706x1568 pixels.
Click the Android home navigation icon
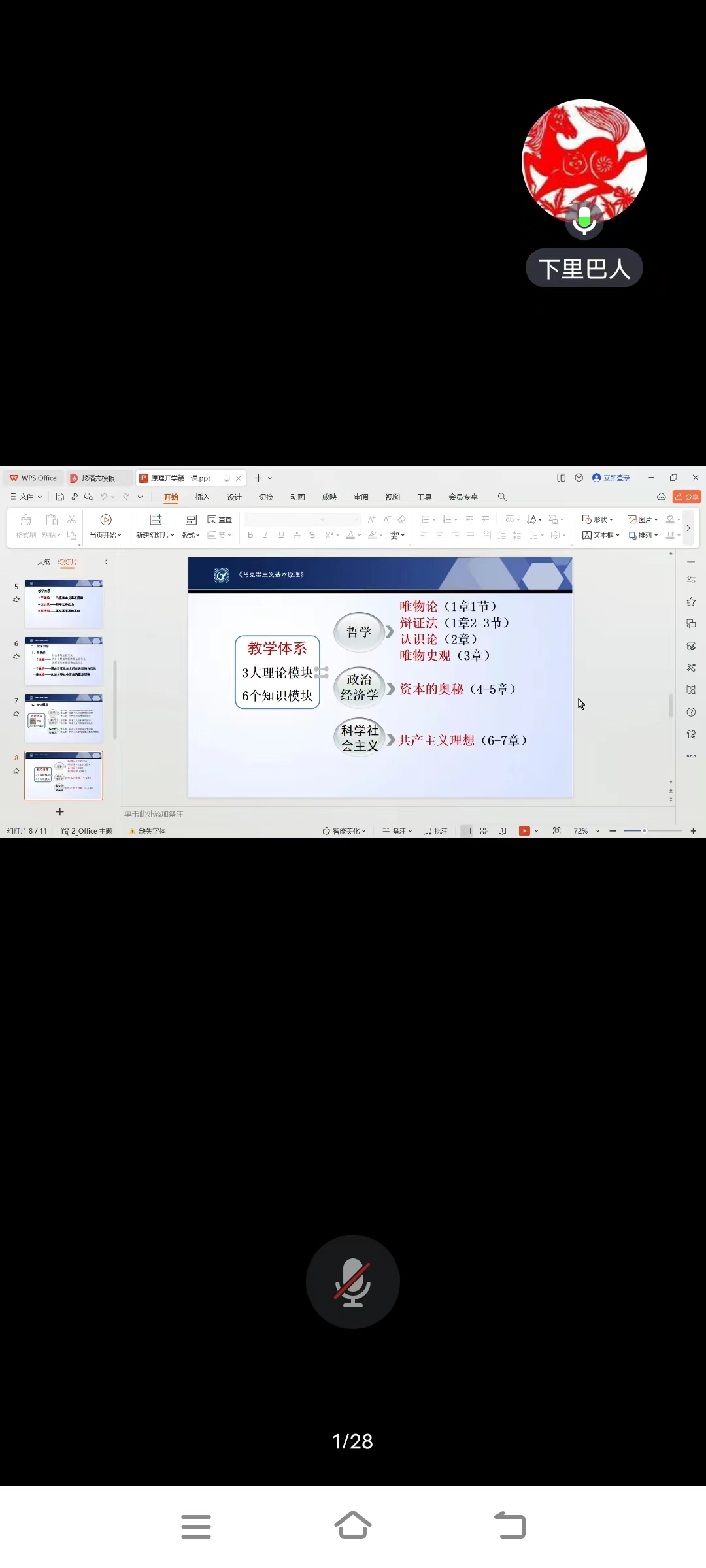point(352,1526)
